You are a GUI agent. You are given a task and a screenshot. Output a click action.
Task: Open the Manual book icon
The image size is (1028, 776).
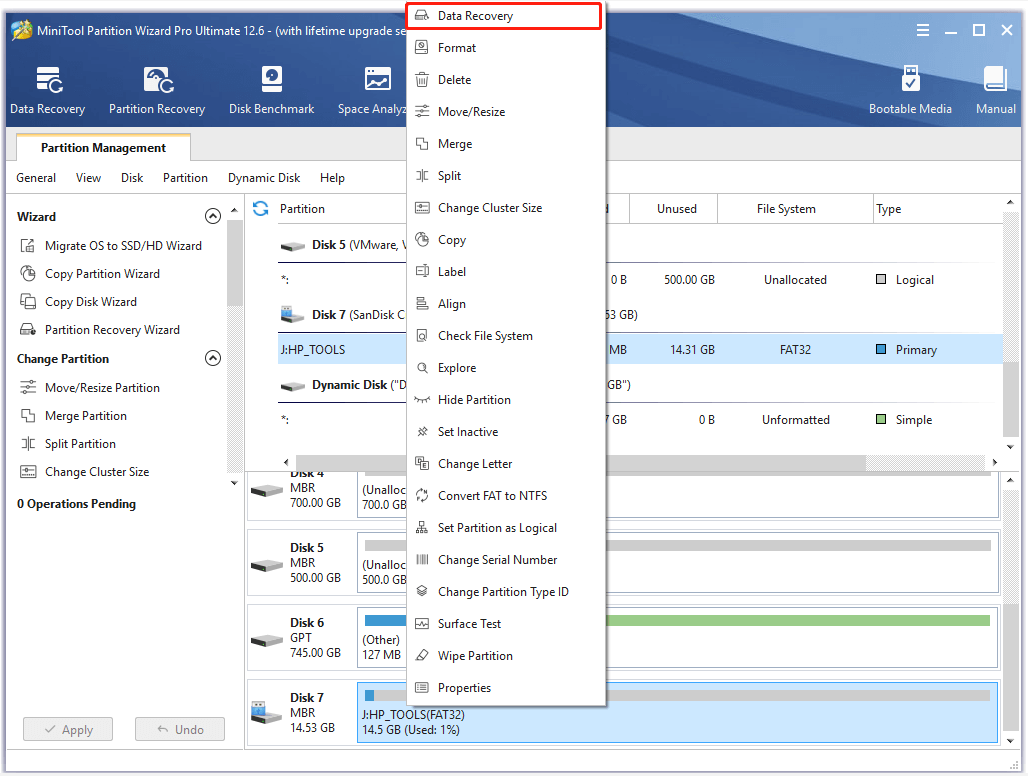[995, 90]
